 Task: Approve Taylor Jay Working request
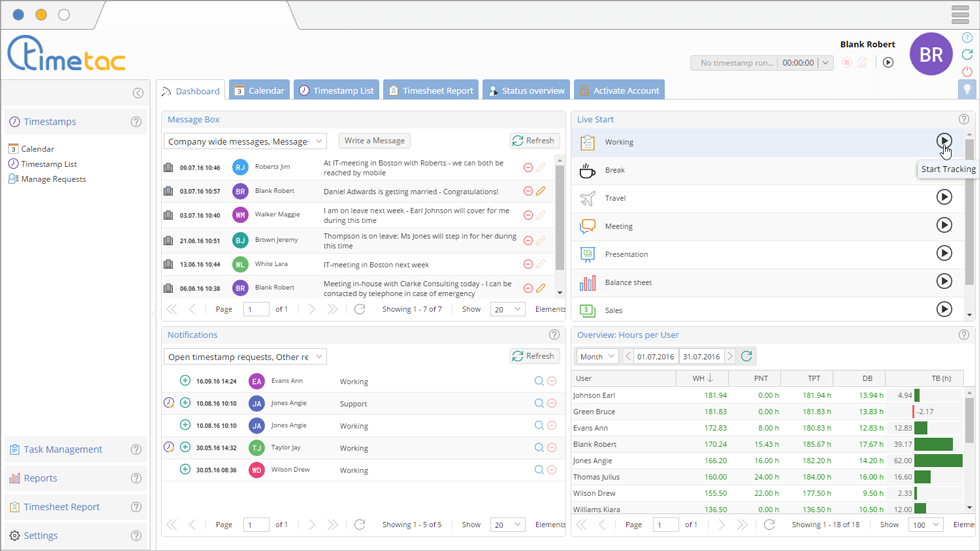pos(185,447)
